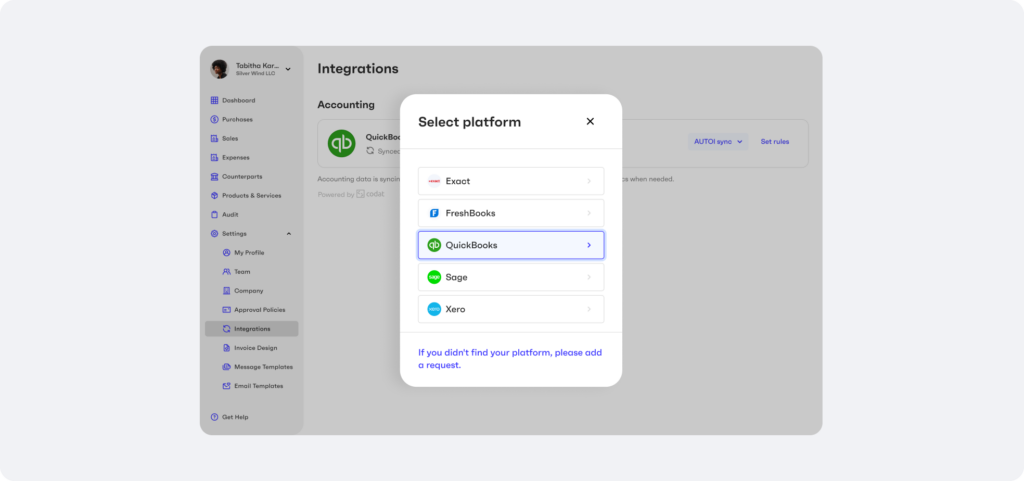The image size is (1024, 481).
Task: Click the Dashboard grid icon
Action: click(214, 101)
